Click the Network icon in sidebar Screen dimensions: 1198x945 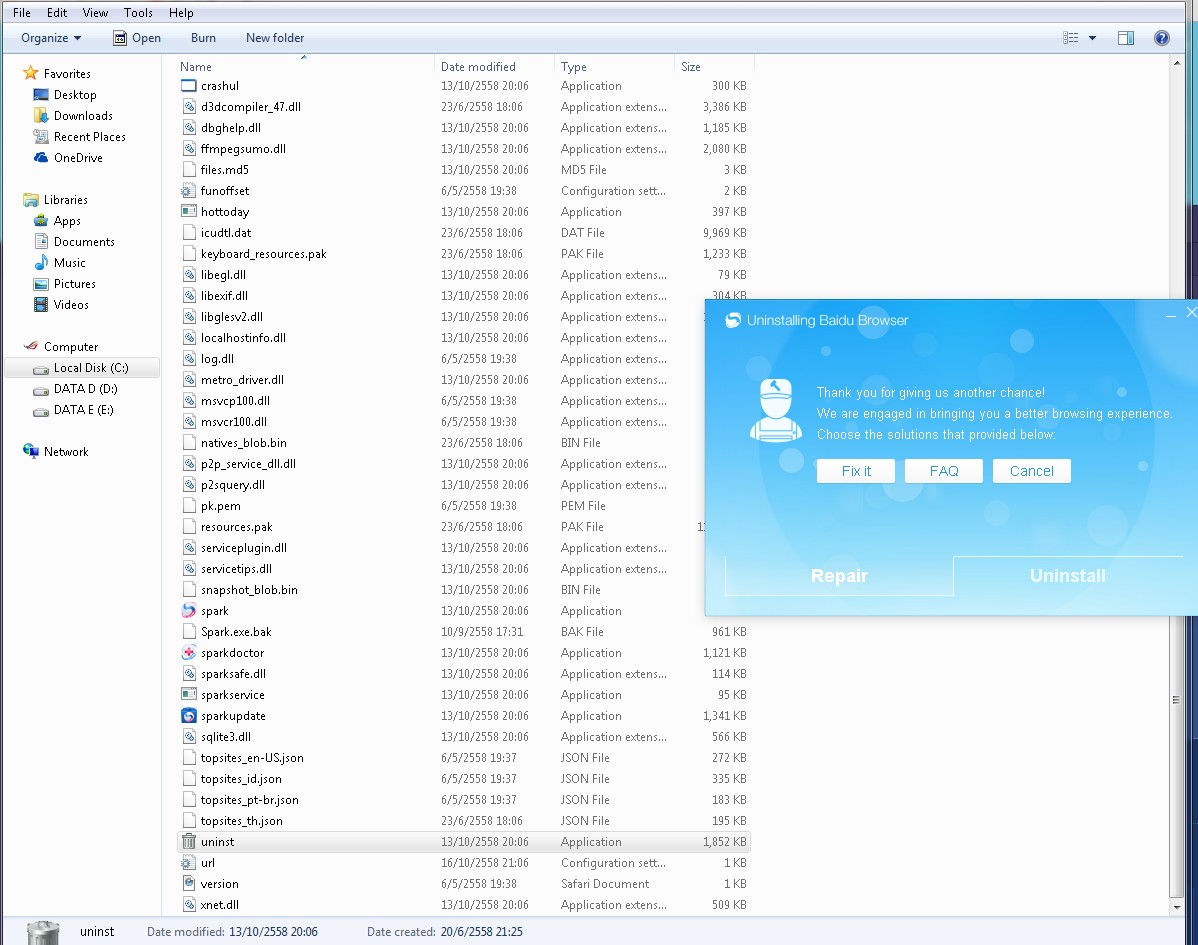[31, 451]
